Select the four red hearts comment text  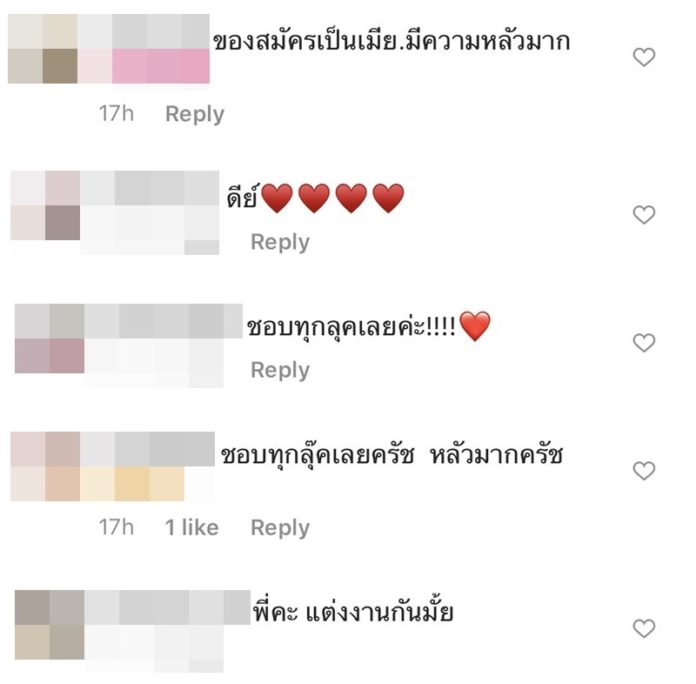pos(316,198)
